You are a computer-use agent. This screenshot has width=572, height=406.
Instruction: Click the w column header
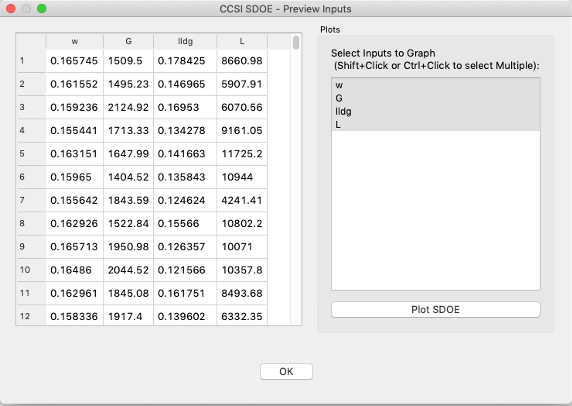75,41
